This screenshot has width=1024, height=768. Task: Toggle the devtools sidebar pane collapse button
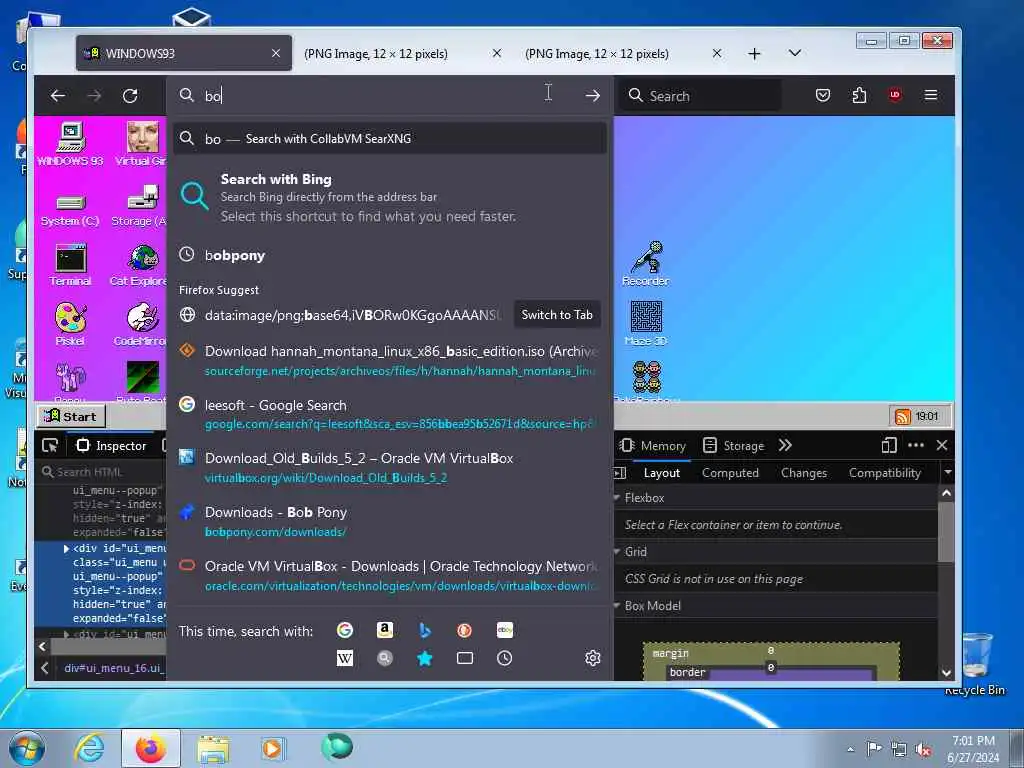[x=620, y=473]
